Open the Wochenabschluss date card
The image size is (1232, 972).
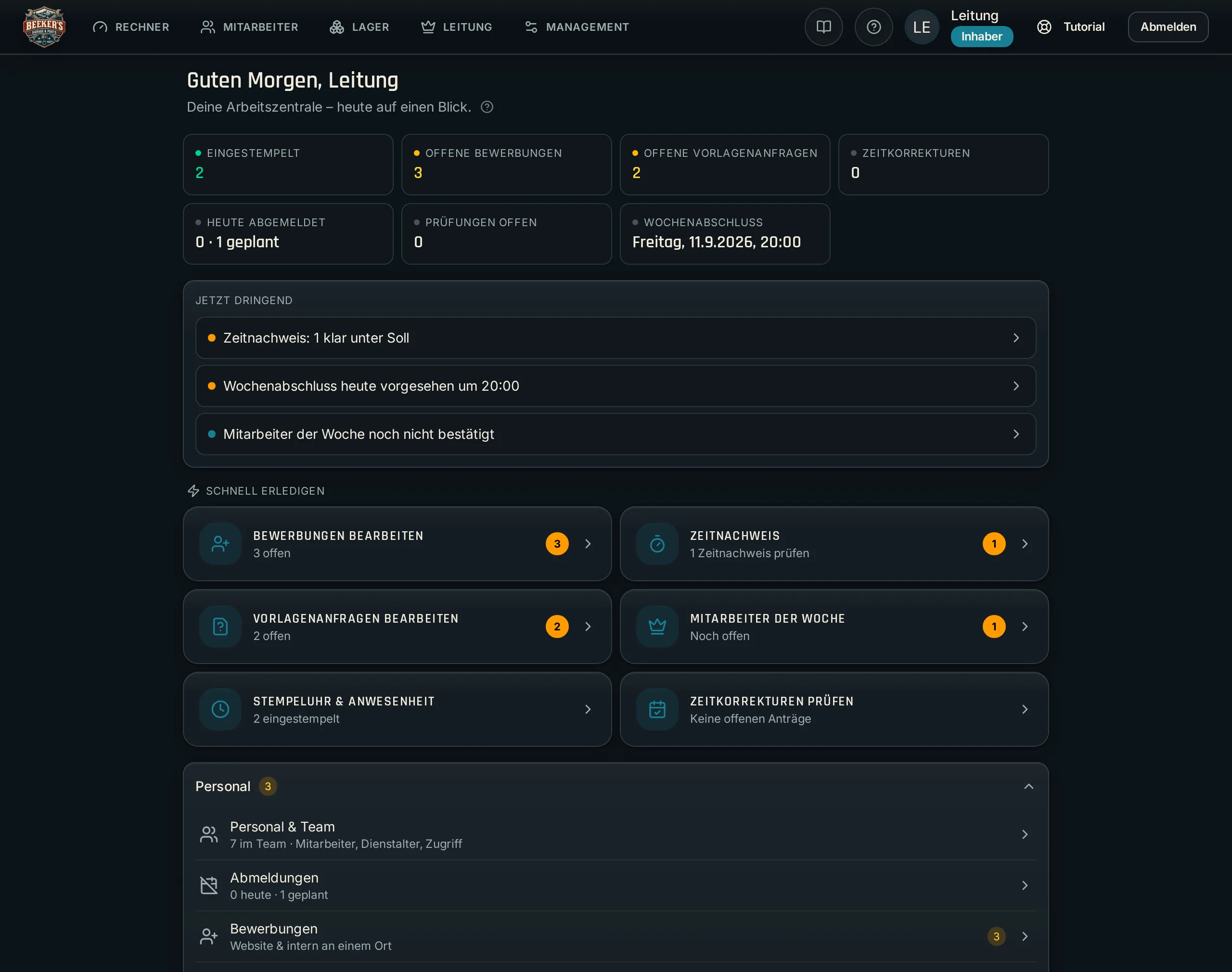[725, 234]
